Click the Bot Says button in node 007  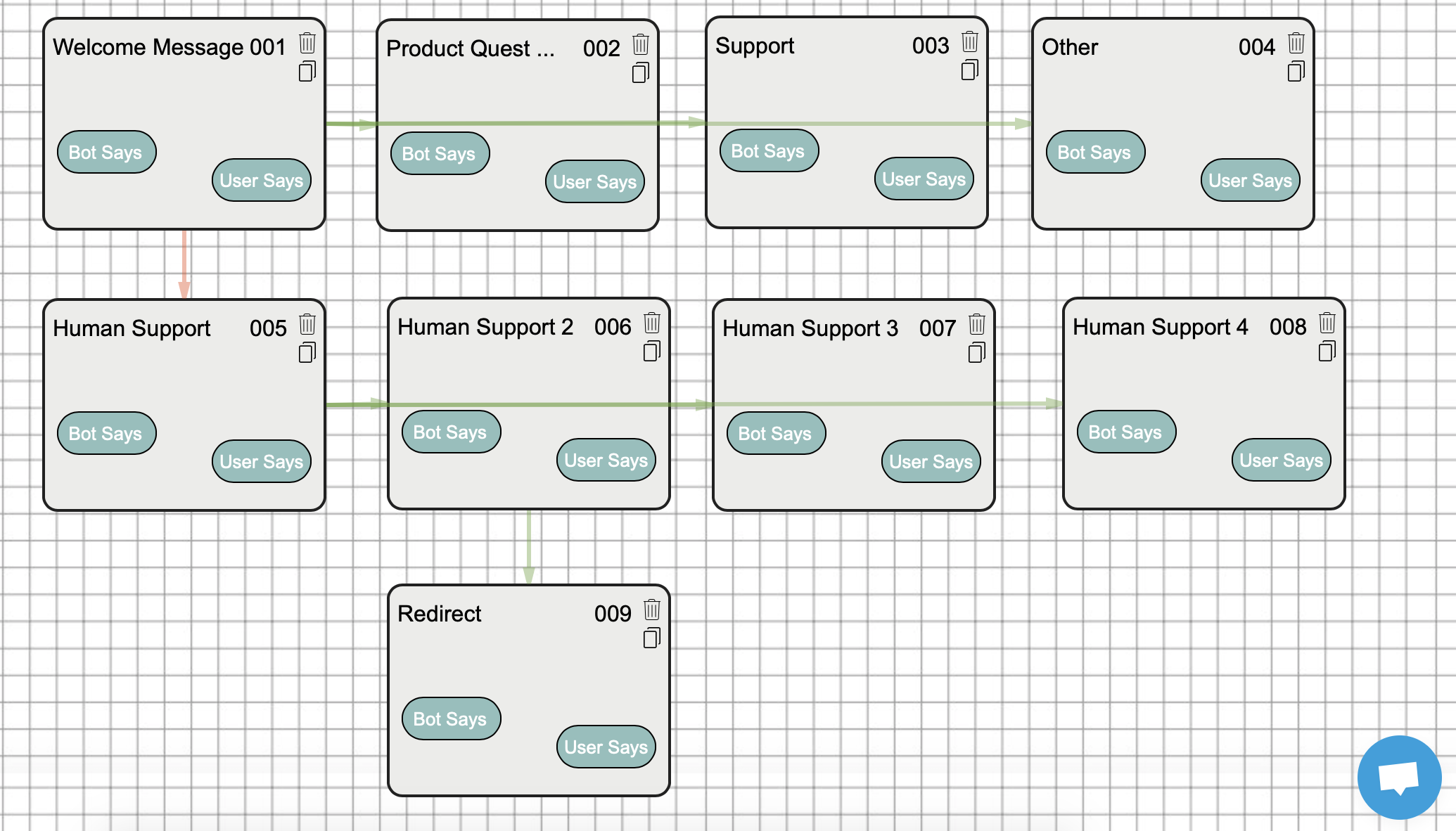(x=776, y=433)
